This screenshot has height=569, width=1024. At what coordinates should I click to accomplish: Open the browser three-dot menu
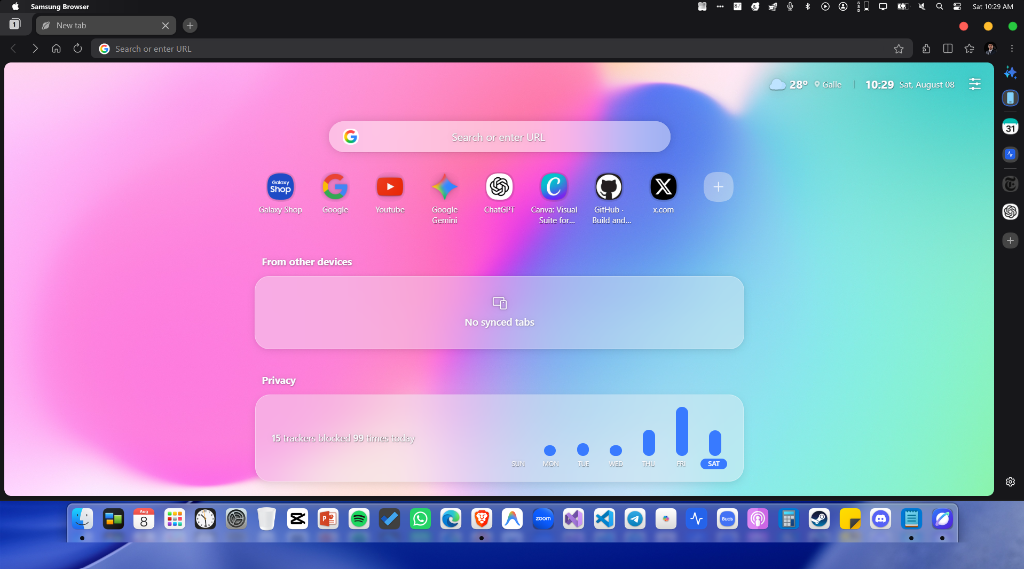[x=1012, y=49]
